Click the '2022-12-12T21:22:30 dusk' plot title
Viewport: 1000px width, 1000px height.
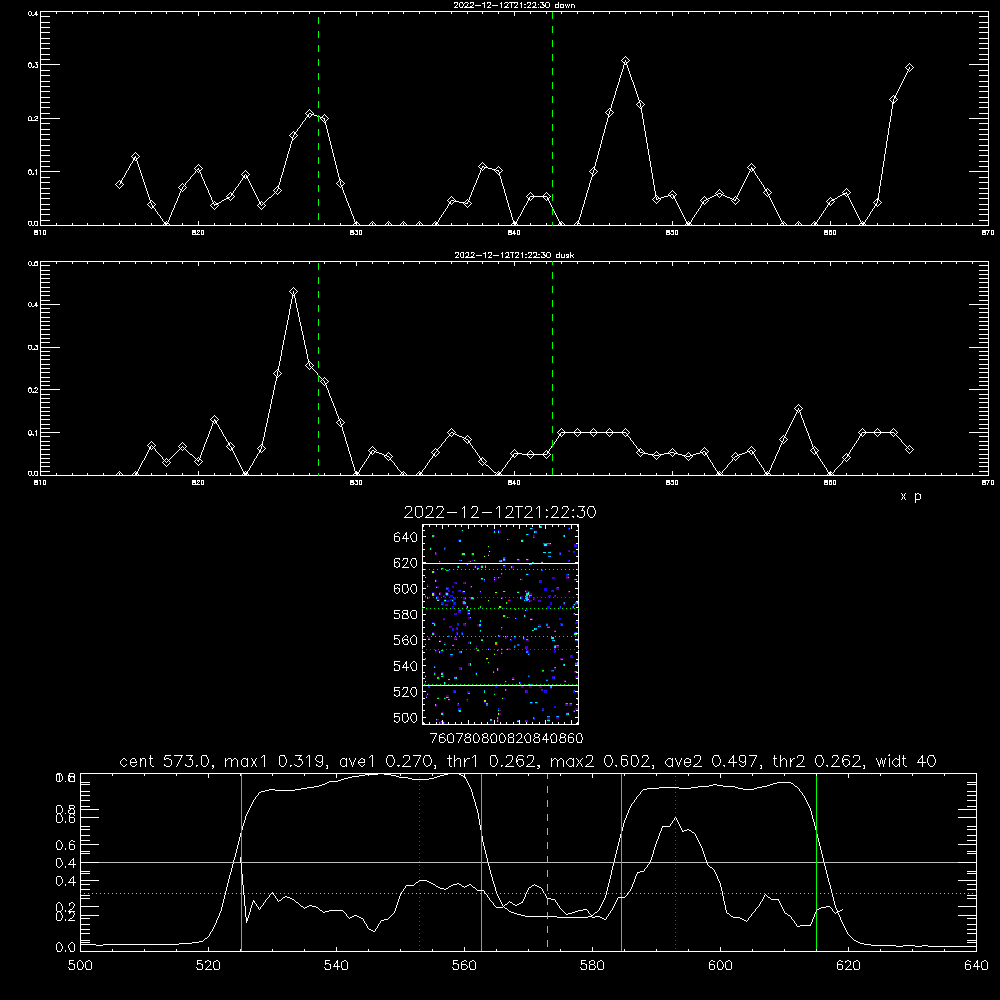click(x=514, y=255)
